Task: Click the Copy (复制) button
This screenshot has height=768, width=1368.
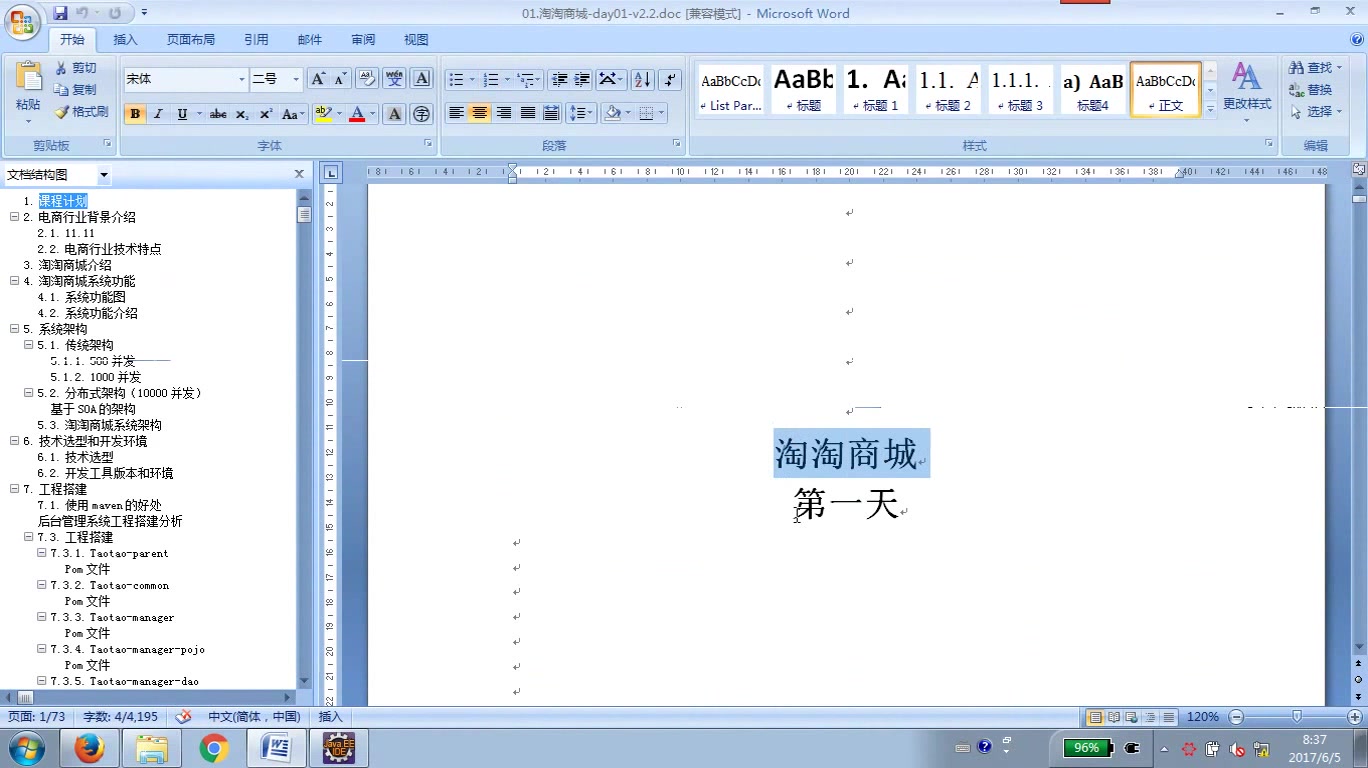Action: 76,90
